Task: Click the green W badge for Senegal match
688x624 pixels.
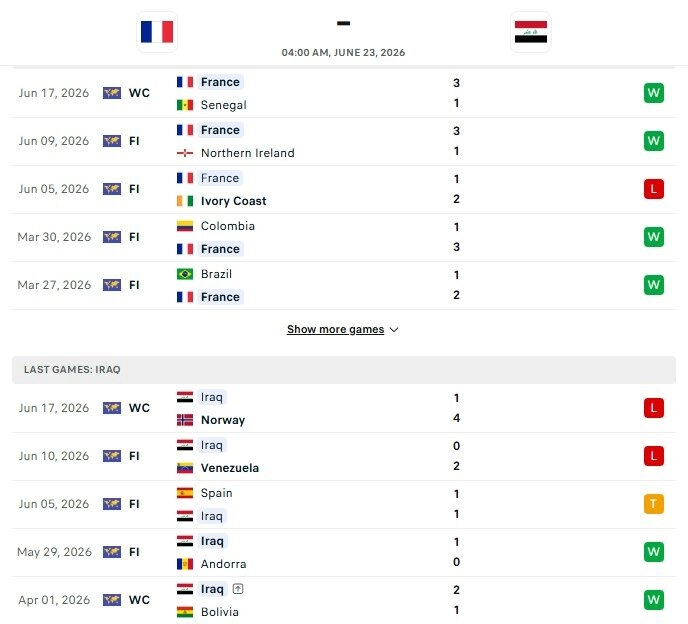Action: coord(653,93)
